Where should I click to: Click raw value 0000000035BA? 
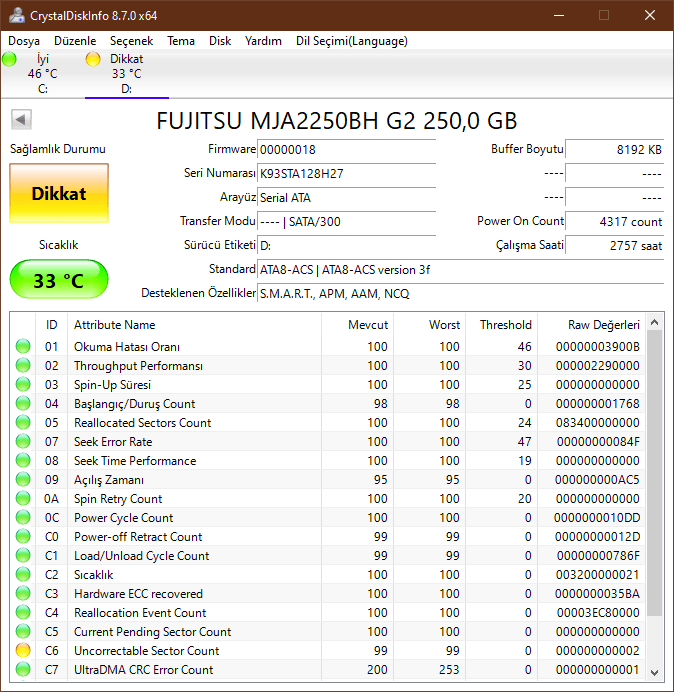click(597, 594)
